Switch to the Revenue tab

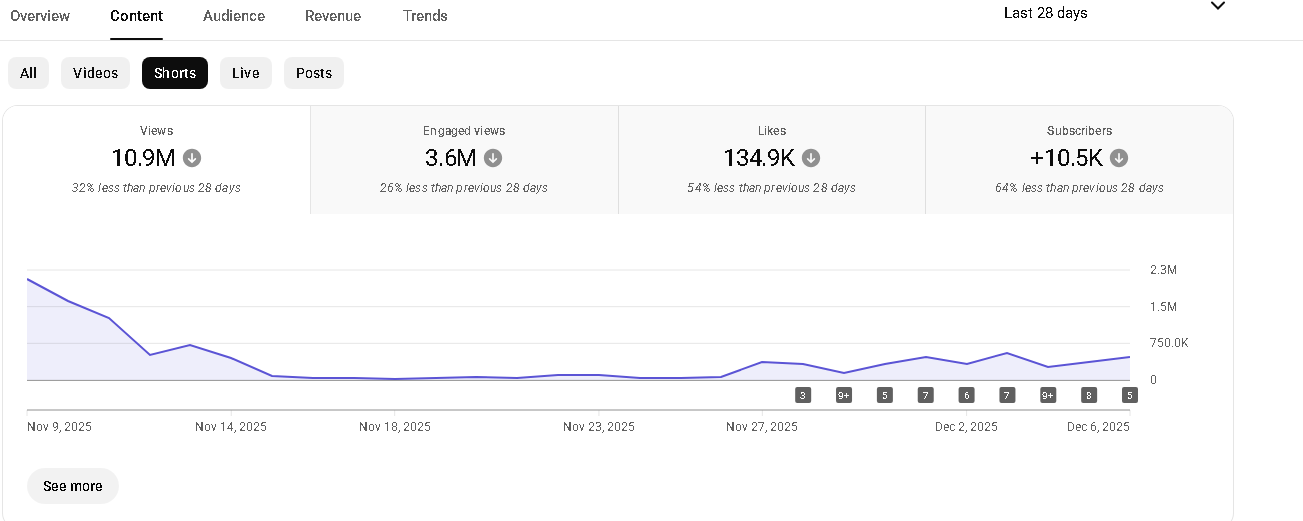click(x=333, y=16)
